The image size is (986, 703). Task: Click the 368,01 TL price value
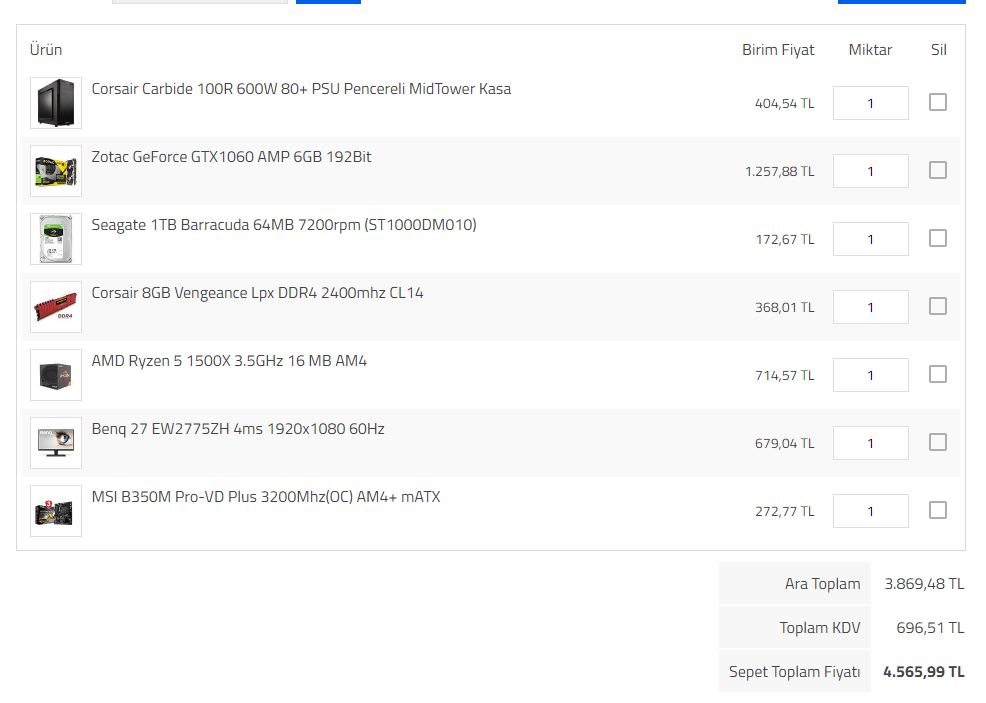click(x=784, y=307)
